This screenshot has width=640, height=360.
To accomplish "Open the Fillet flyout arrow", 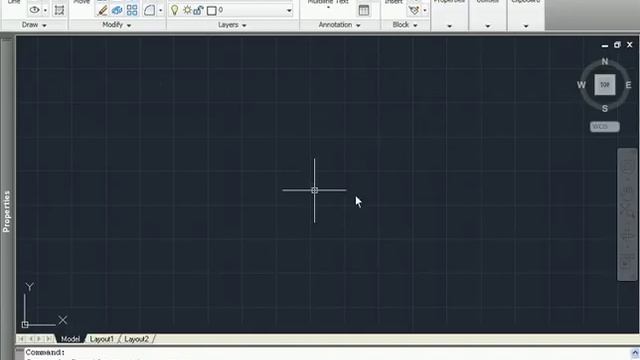I will click(x=160, y=10).
